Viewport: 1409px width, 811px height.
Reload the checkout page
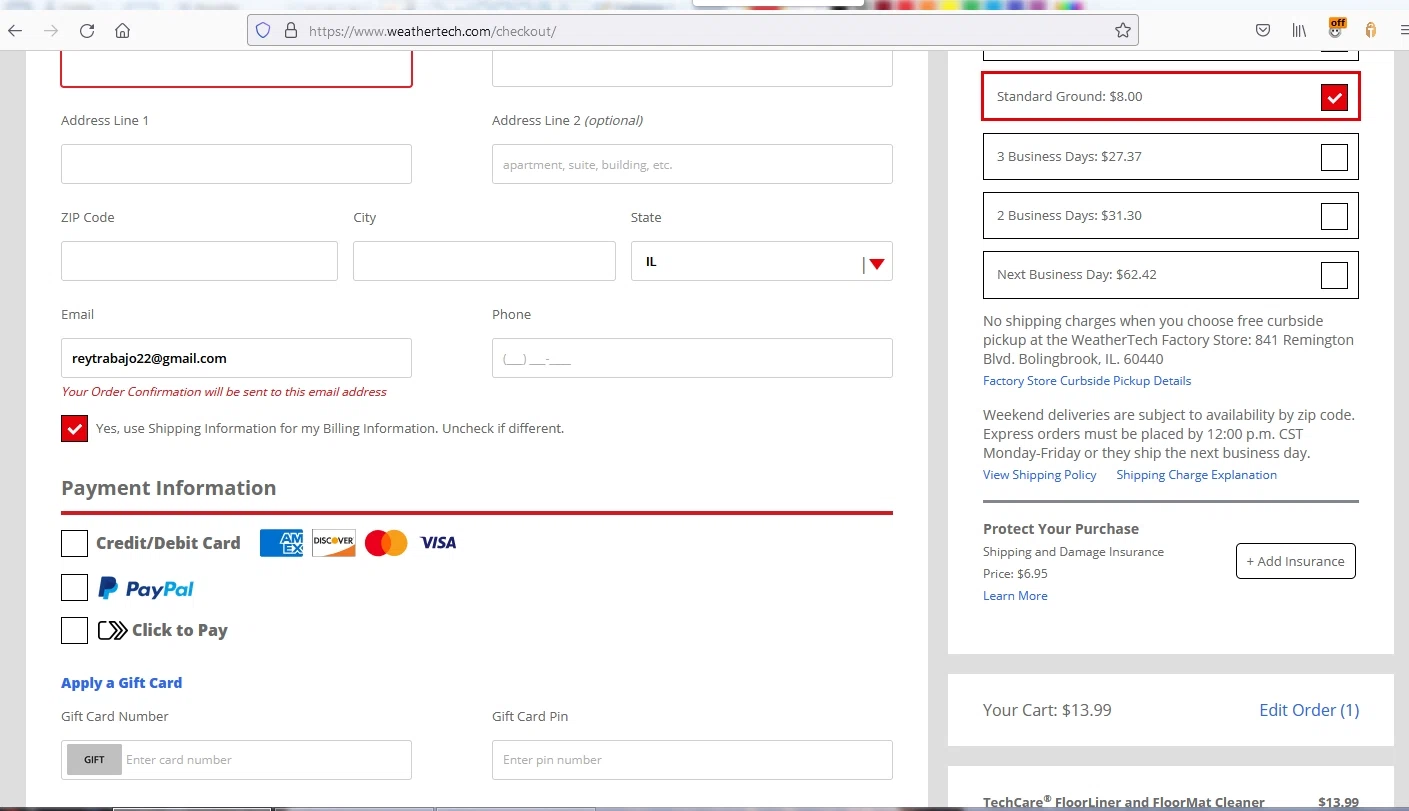pos(87,31)
